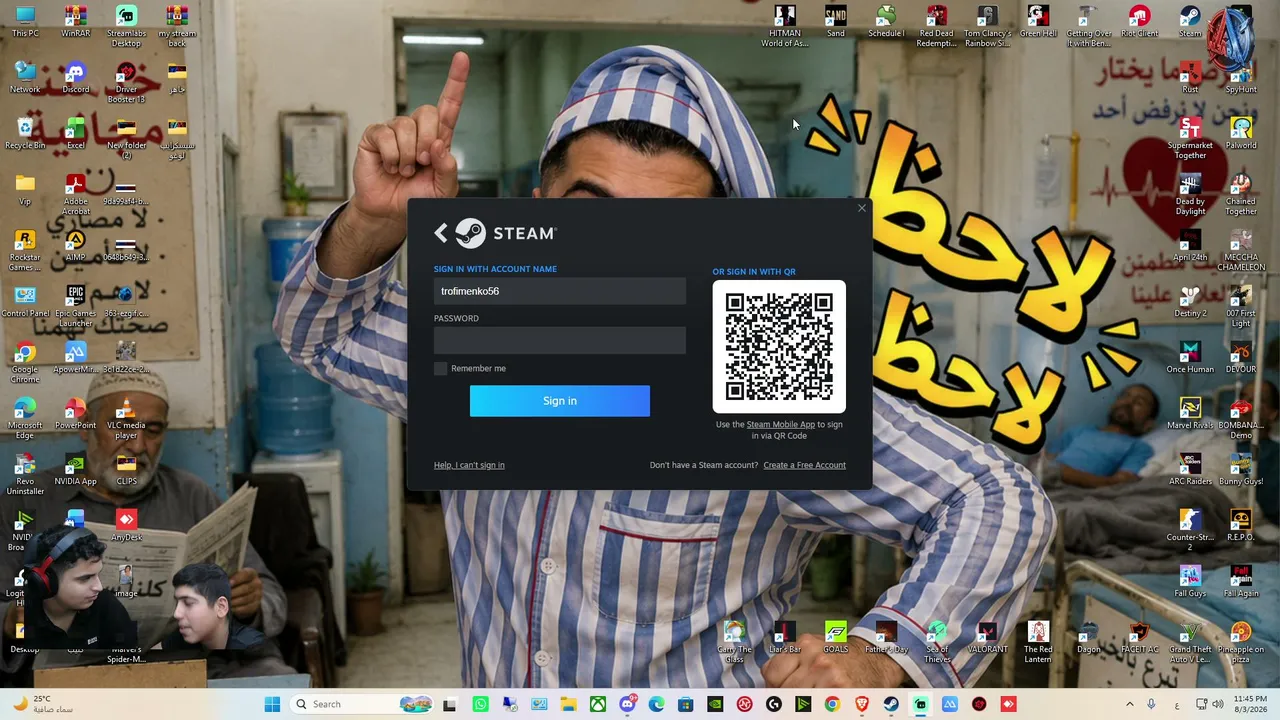Click the Steam sign-in QR code

point(779,346)
